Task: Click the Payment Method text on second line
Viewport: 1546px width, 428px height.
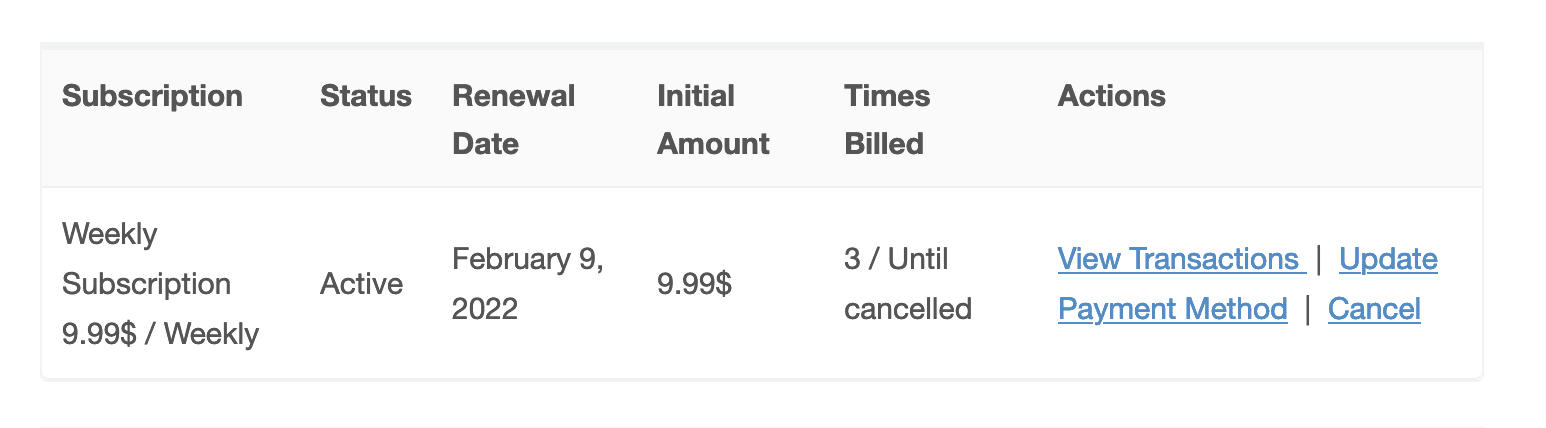Action: tap(1173, 309)
